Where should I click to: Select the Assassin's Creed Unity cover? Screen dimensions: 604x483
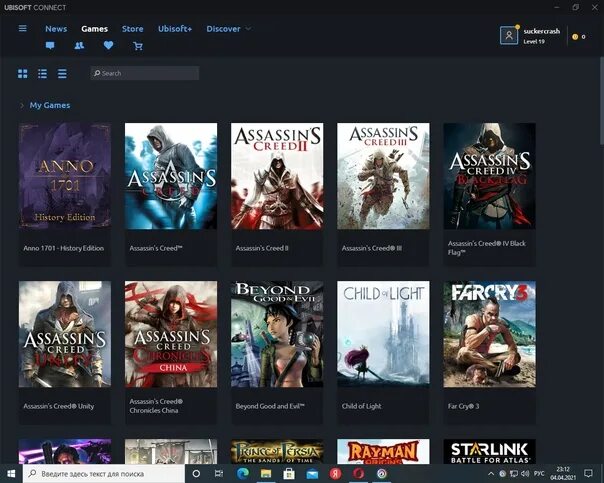65,334
